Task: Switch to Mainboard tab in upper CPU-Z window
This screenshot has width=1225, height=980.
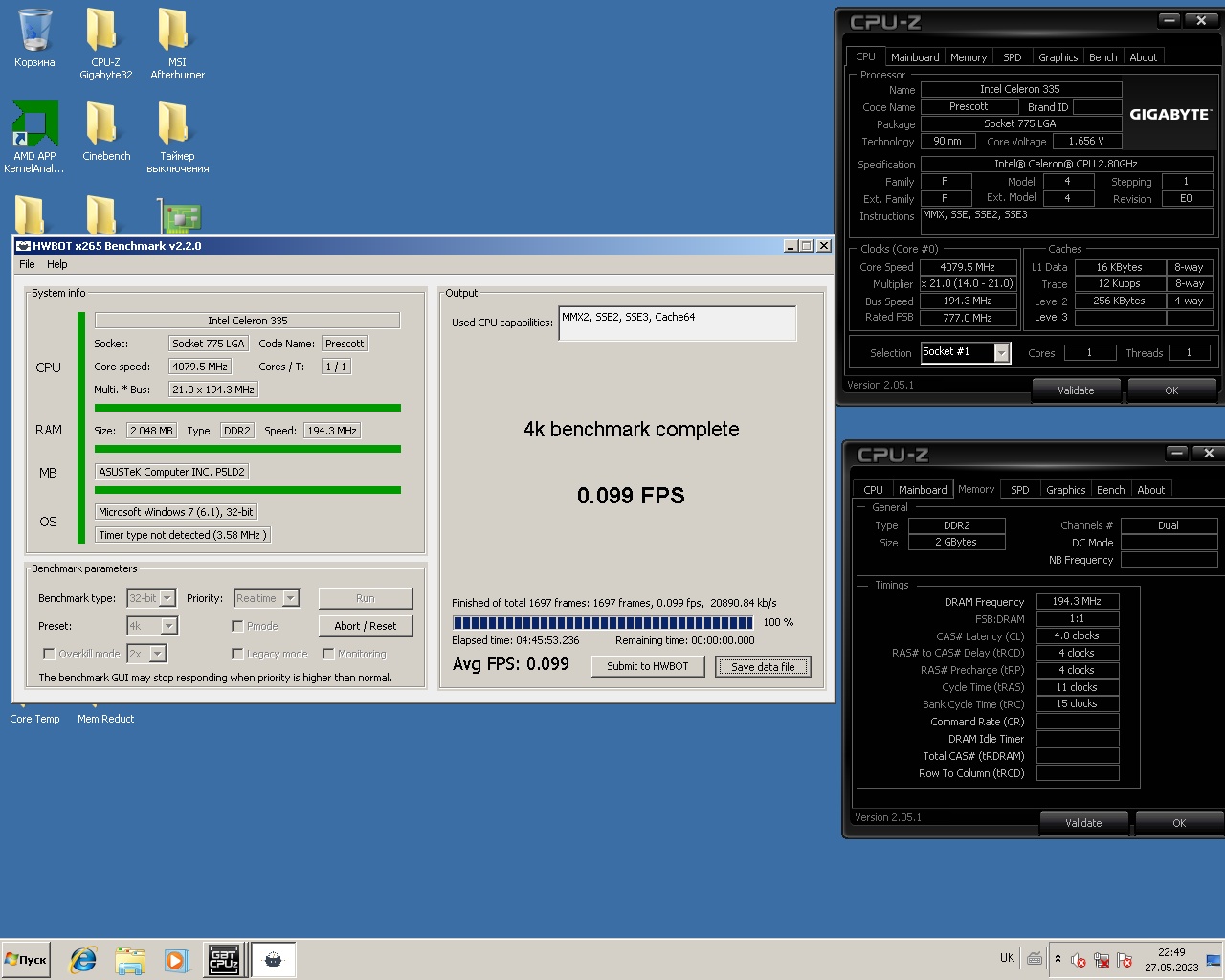Action: pos(915,57)
